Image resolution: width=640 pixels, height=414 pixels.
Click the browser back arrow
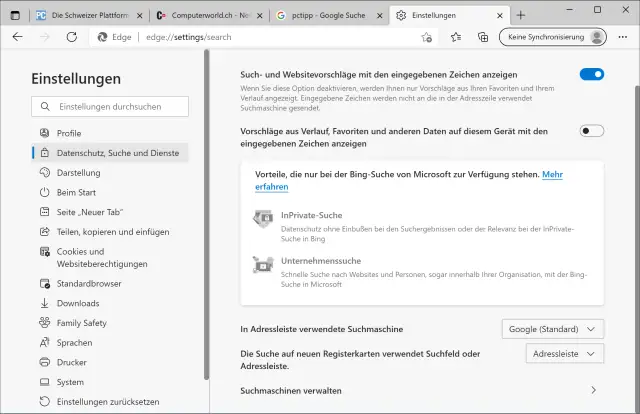[x=17, y=36]
